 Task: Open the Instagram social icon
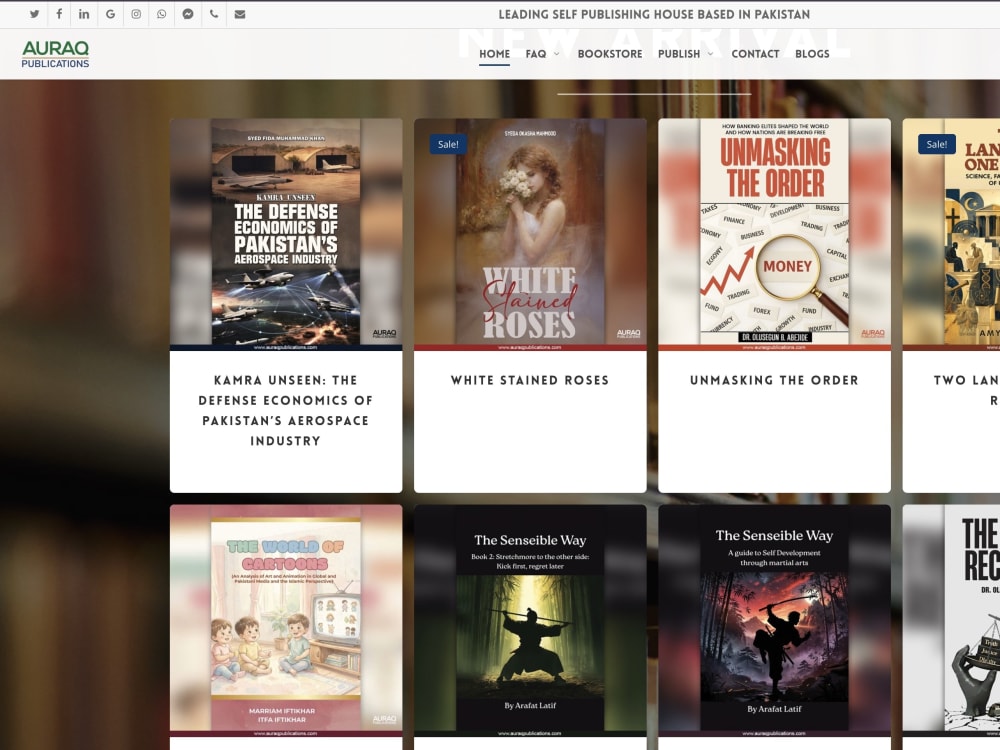[136, 14]
